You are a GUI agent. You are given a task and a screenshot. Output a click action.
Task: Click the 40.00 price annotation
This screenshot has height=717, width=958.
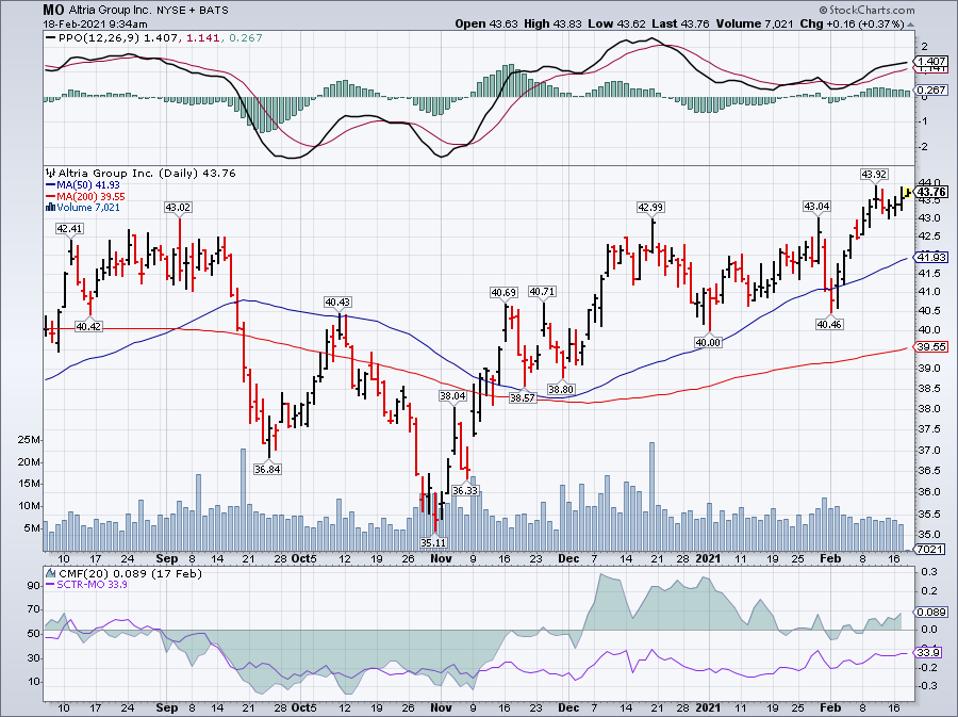pos(708,343)
